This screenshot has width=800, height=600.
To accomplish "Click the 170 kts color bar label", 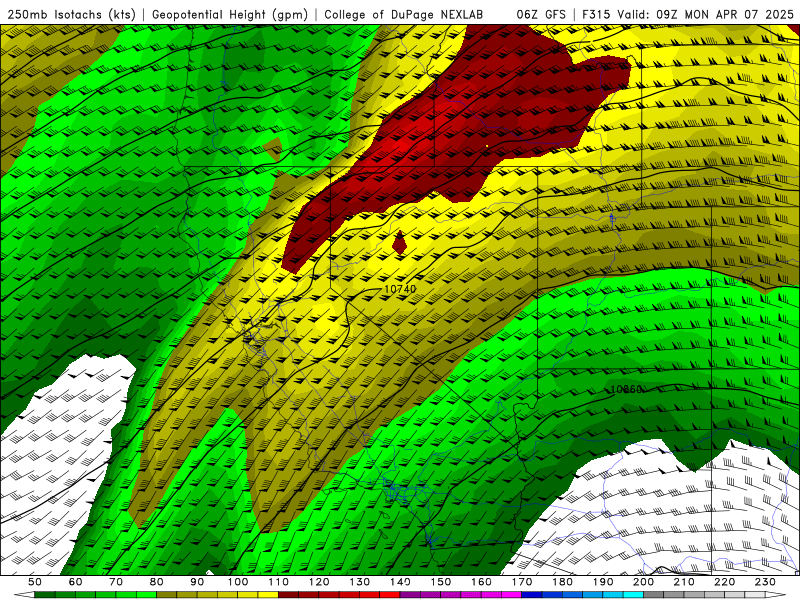I will point(522,582).
